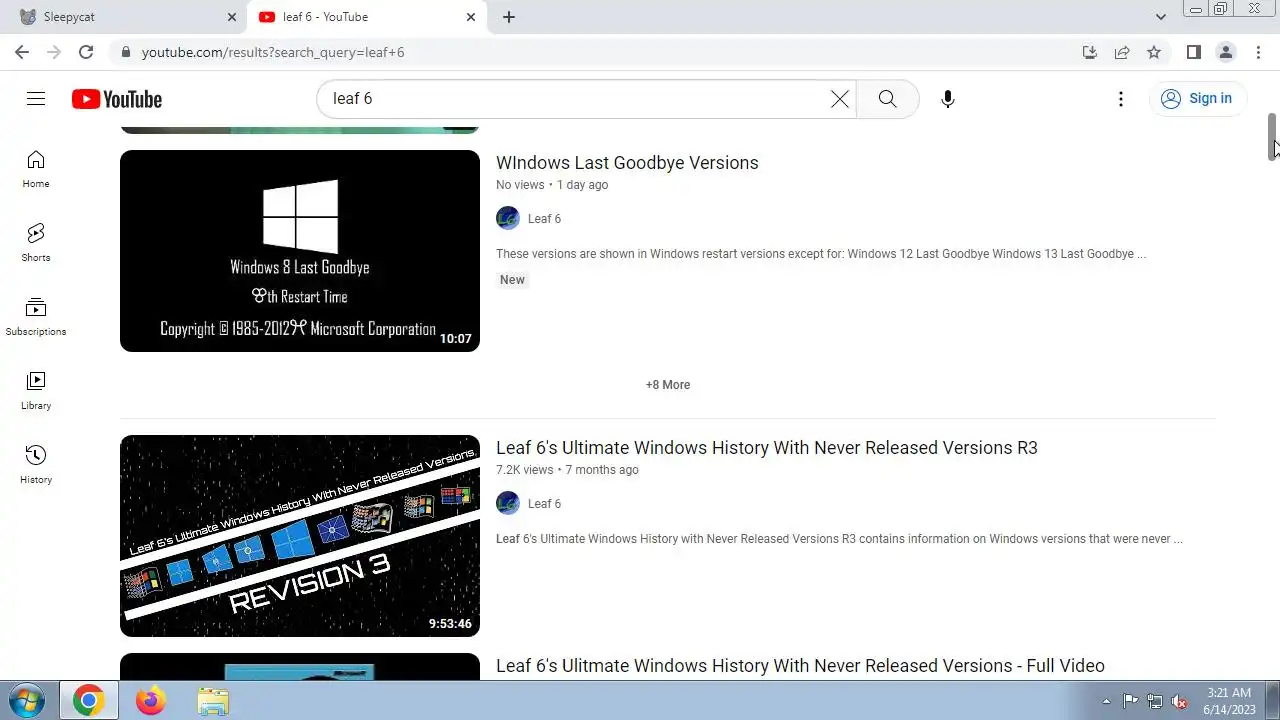Go to Home in sidebar
This screenshot has height=720, width=1280.
[36, 169]
